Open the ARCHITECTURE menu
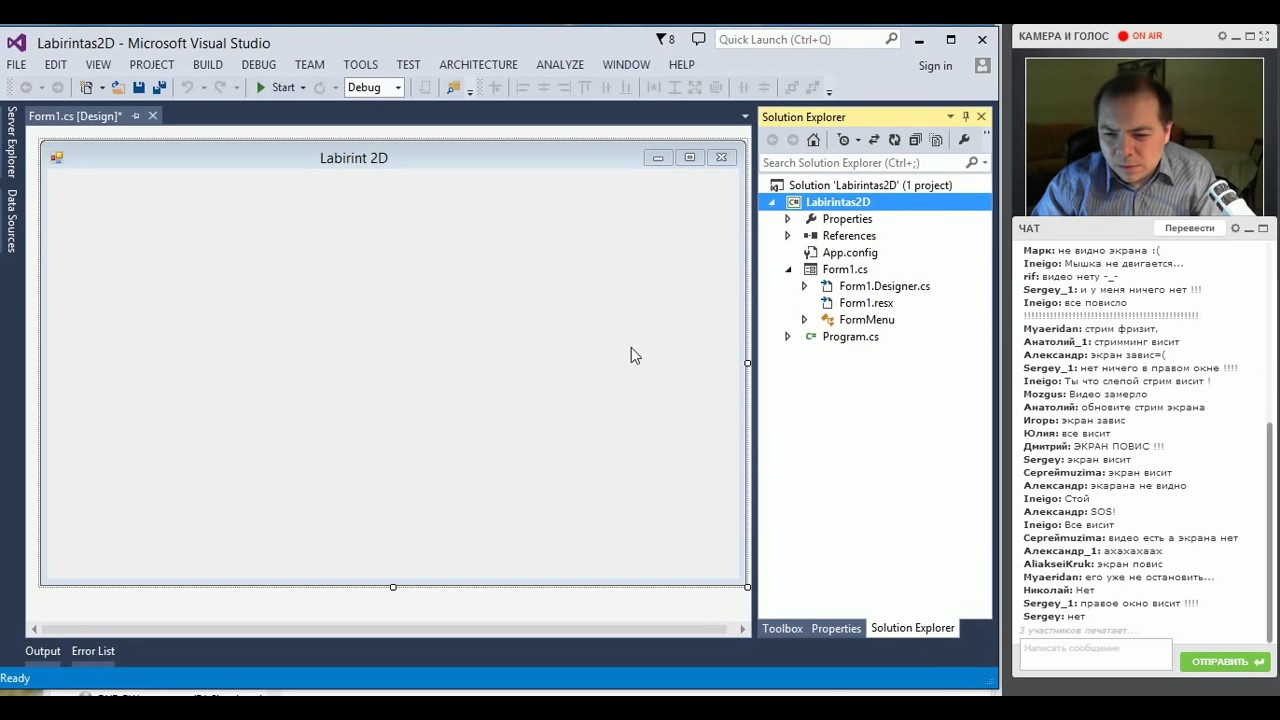The height and width of the screenshot is (720, 1280). pos(478,65)
